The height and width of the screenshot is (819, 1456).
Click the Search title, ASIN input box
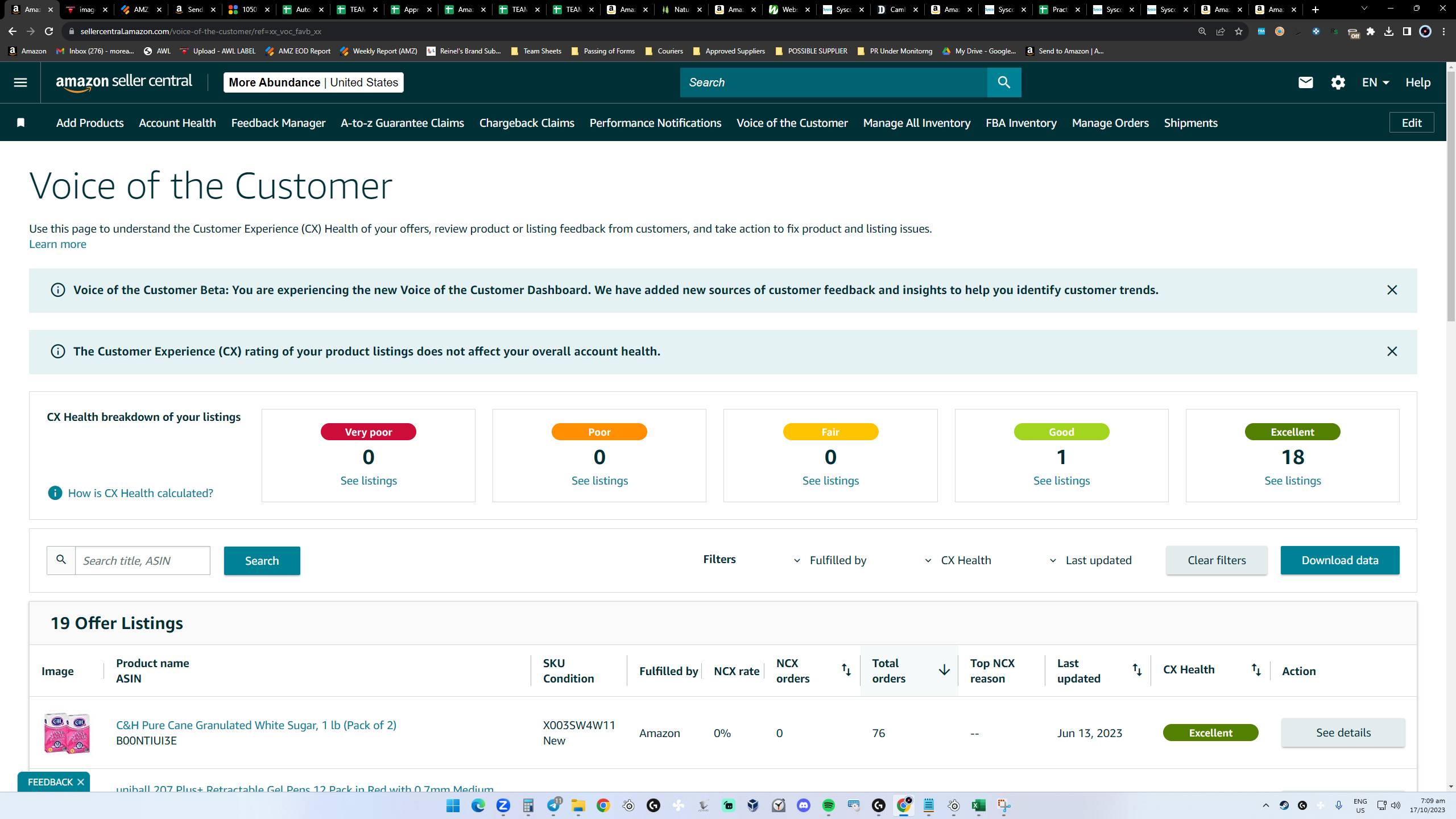(x=142, y=561)
